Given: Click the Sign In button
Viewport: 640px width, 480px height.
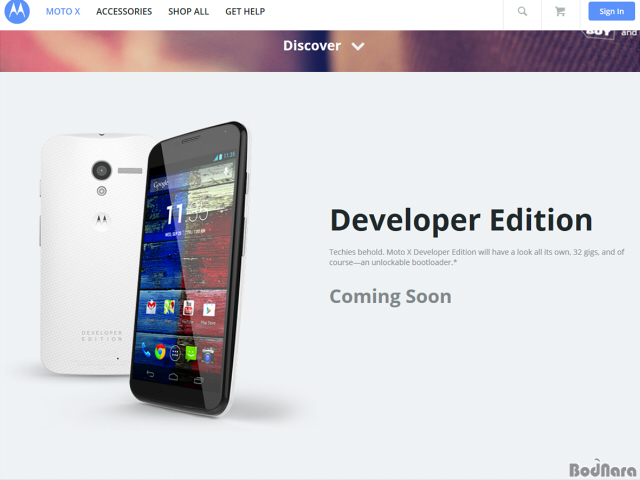Looking at the screenshot, I should tap(611, 11).
